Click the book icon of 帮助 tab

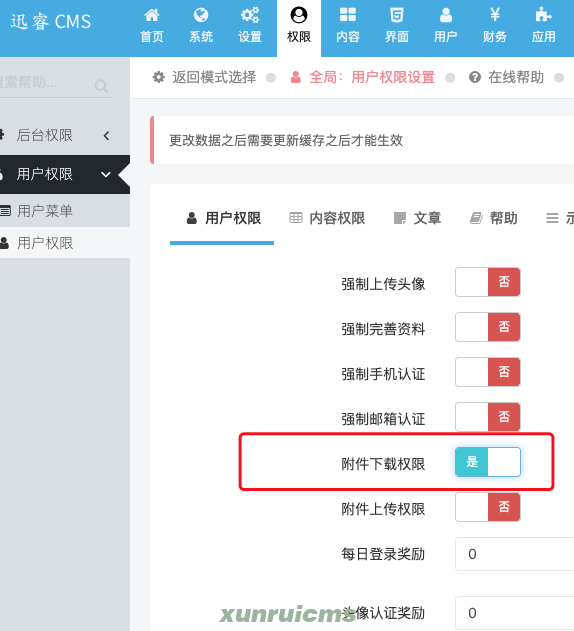pos(476,218)
